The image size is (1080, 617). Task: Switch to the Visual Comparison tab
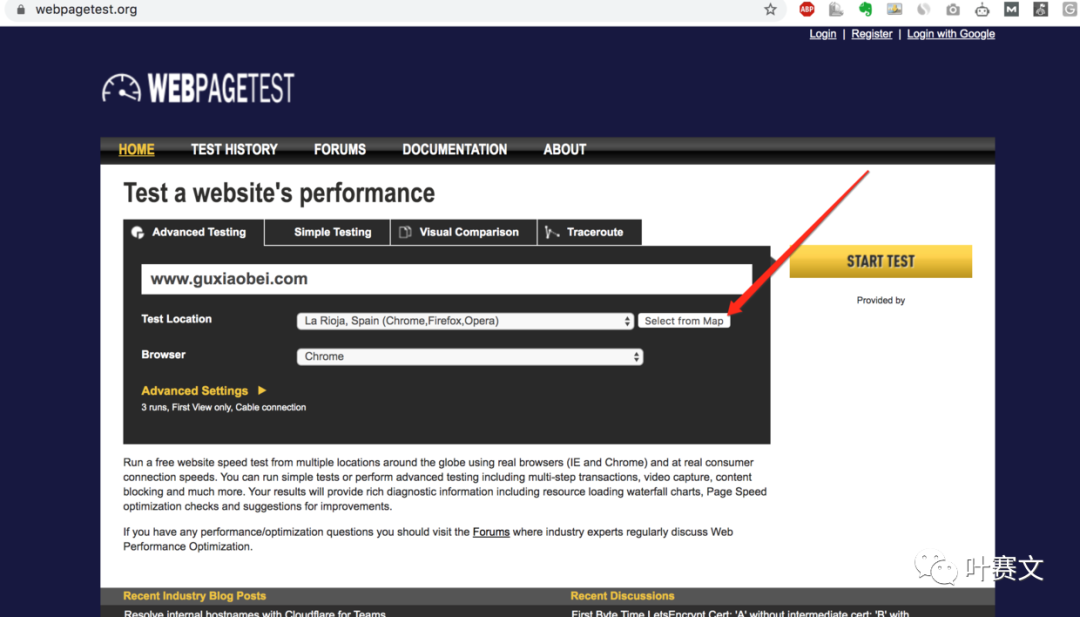pyautogui.click(x=468, y=232)
